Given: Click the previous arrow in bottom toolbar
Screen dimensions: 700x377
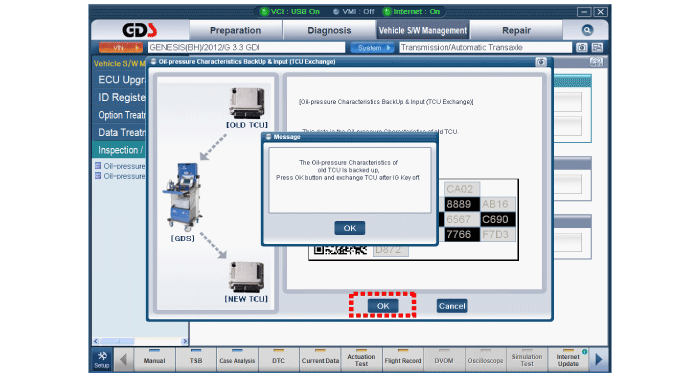Looking at the screenshot, I should 123,360.
